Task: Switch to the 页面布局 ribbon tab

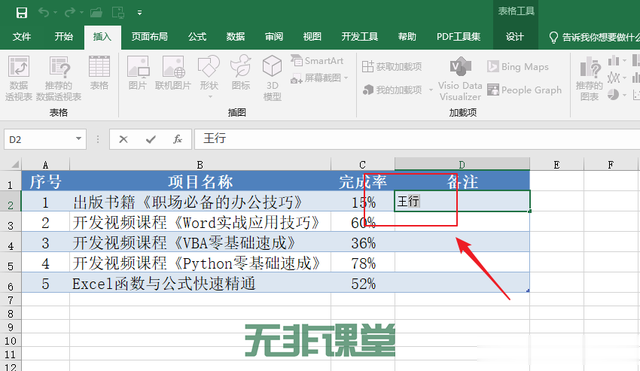Action: pos(149,37)
